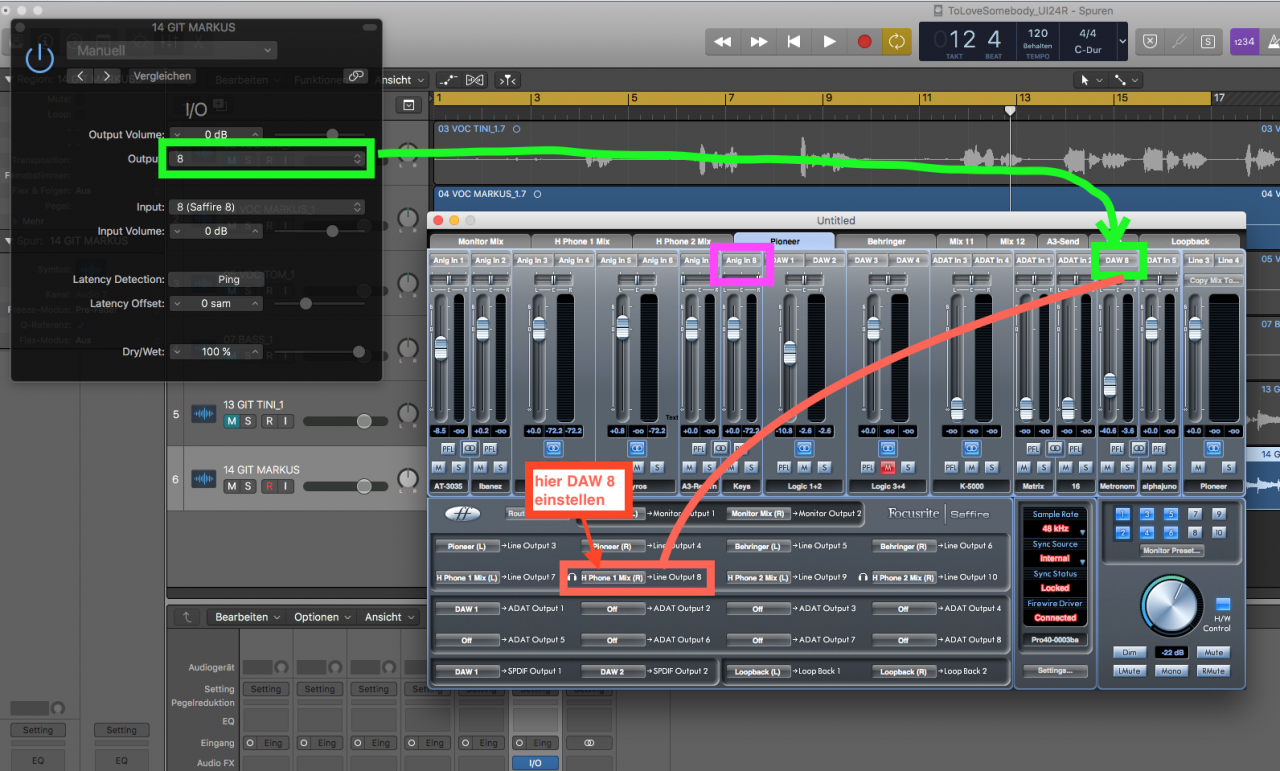Click the Mono monitor button
1280x771 pixels.
1171,671
